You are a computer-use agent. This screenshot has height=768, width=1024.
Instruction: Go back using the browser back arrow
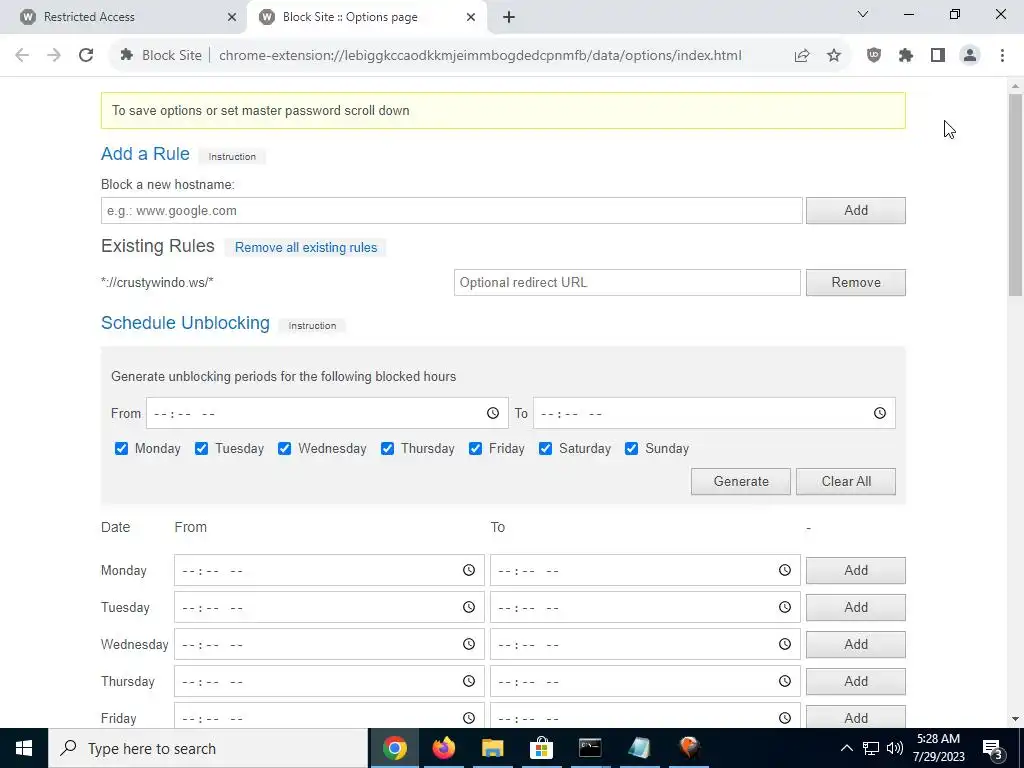(x=22, y=56)
